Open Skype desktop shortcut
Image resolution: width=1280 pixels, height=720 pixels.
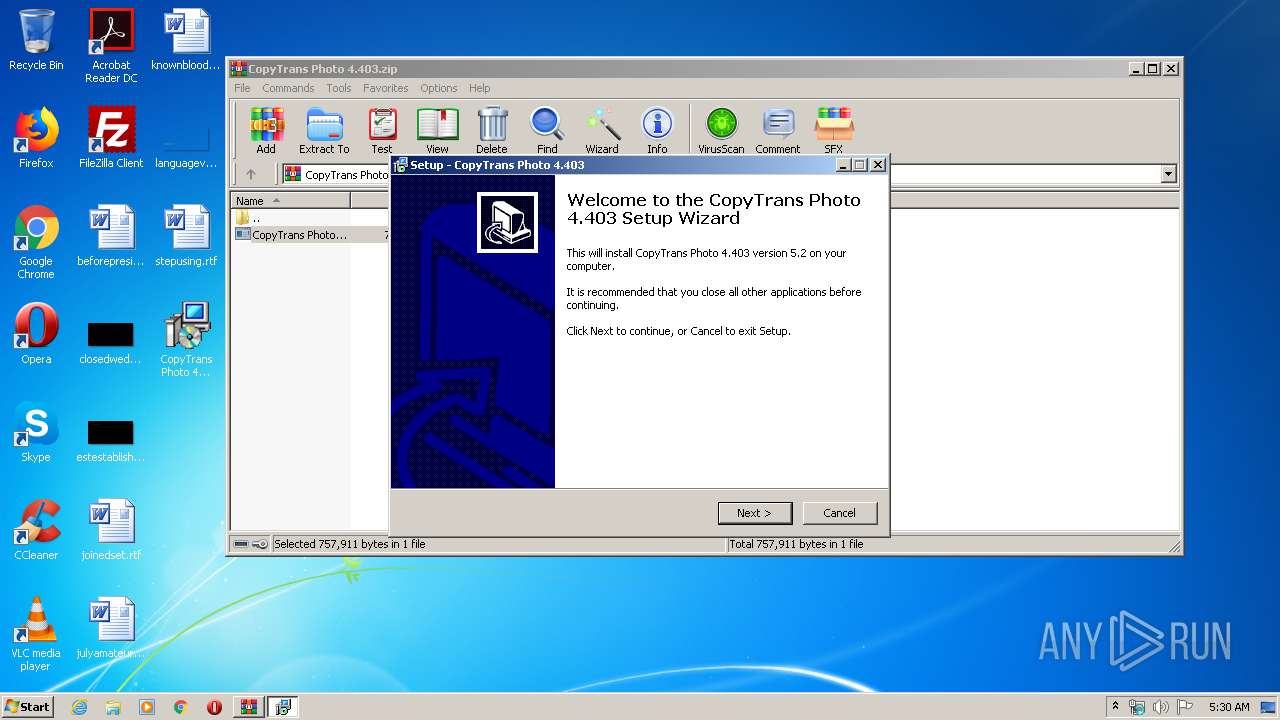pos(36,432)
